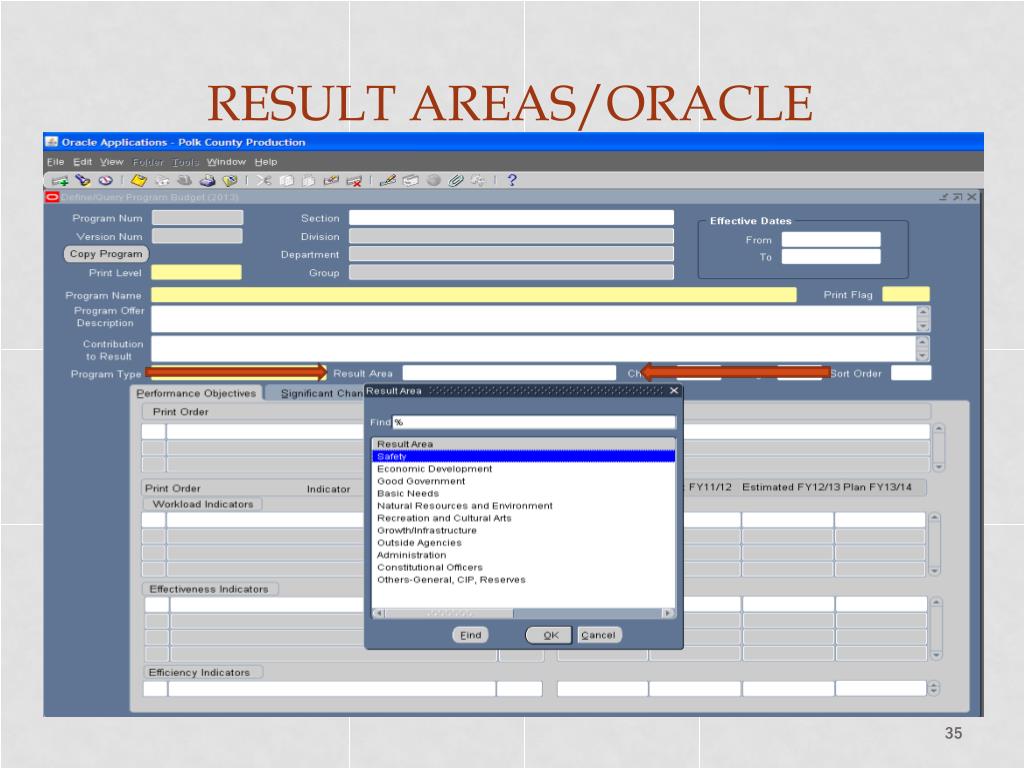Click the Find button in Result Area dialog
1024x768 pixels.
[x=470, y=635]
